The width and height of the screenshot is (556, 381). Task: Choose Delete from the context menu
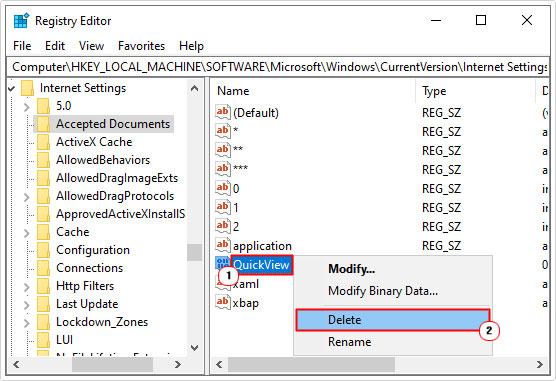pos(393,320)
